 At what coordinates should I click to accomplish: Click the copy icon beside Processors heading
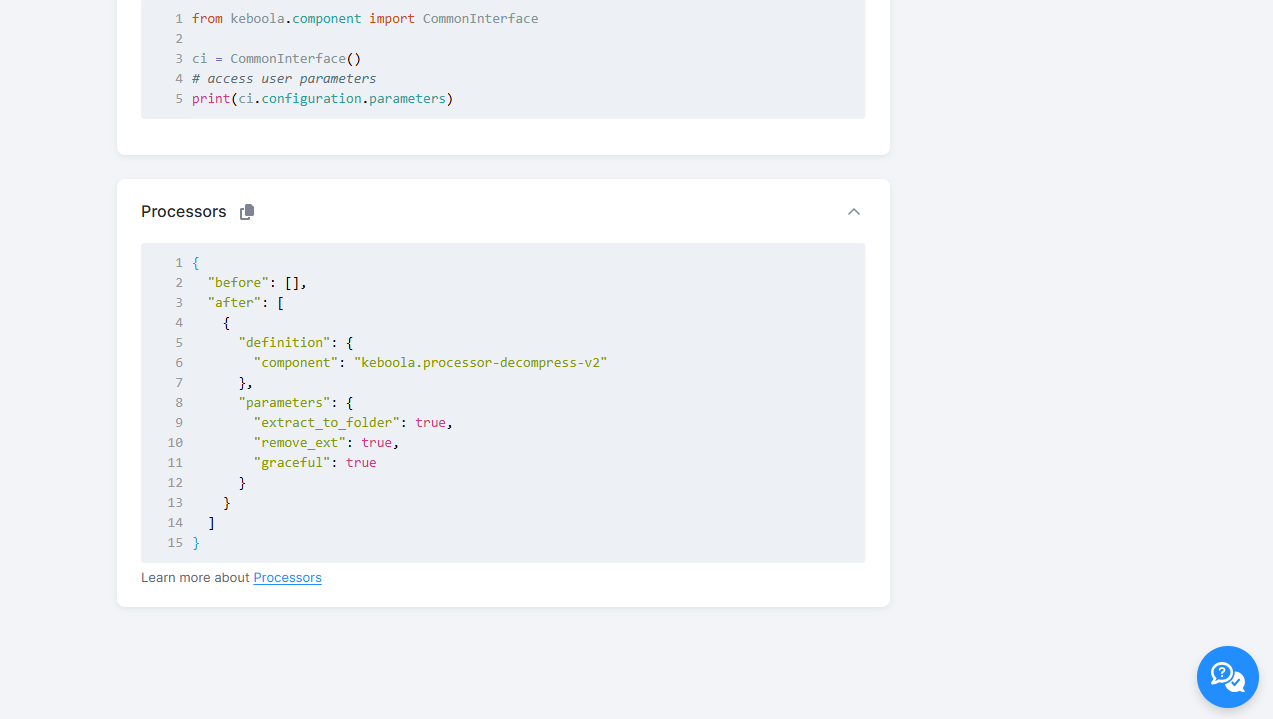[x=246, y=211]
